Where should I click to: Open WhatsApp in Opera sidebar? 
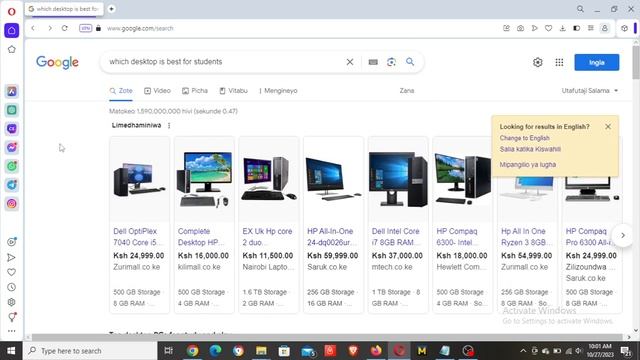(x=11, y=166)
